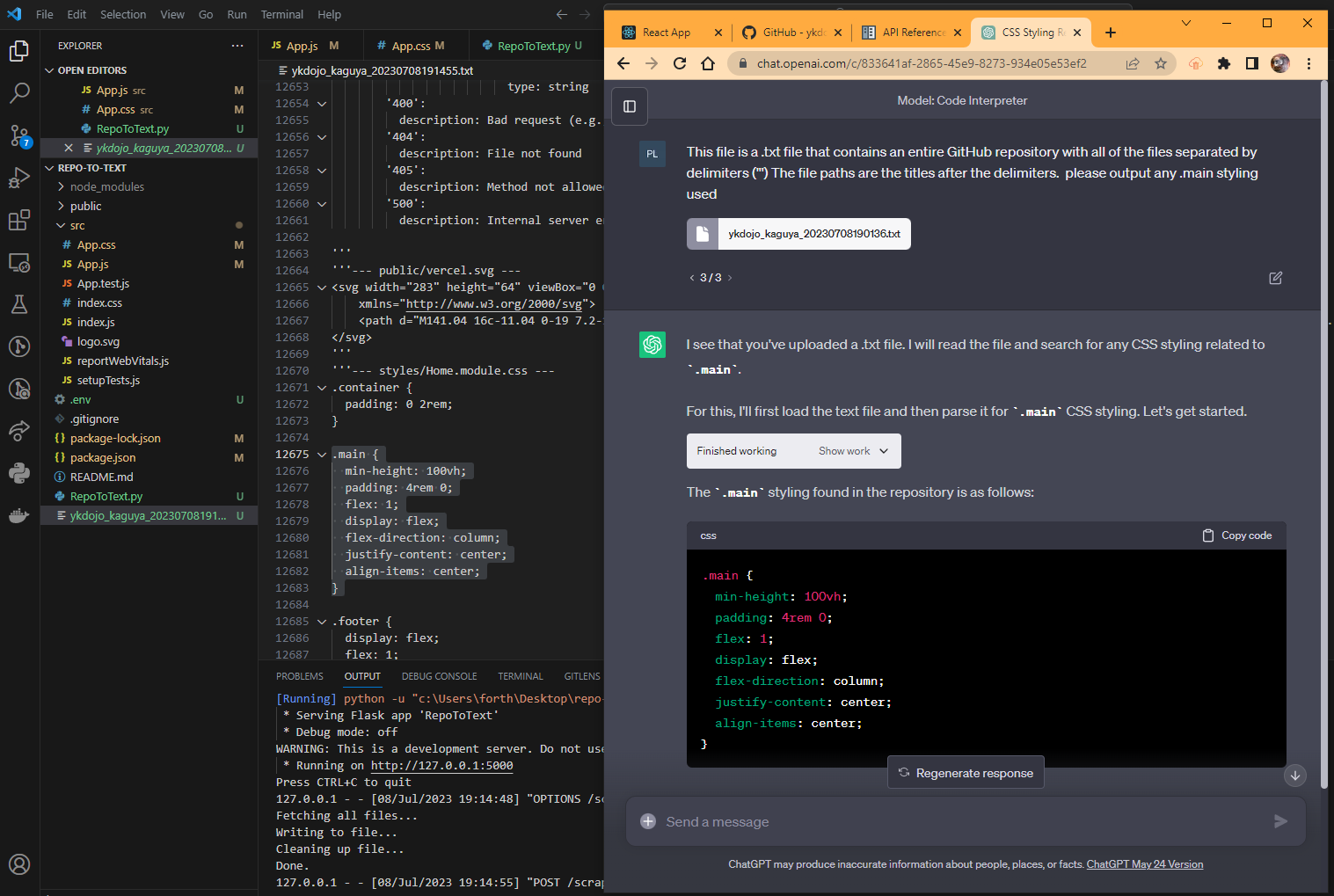Image resolution: width=1334 pixels, height=896 pixels.
Task: Open the Extensions view
Action: pyautogui.click(x=19, y=220)
